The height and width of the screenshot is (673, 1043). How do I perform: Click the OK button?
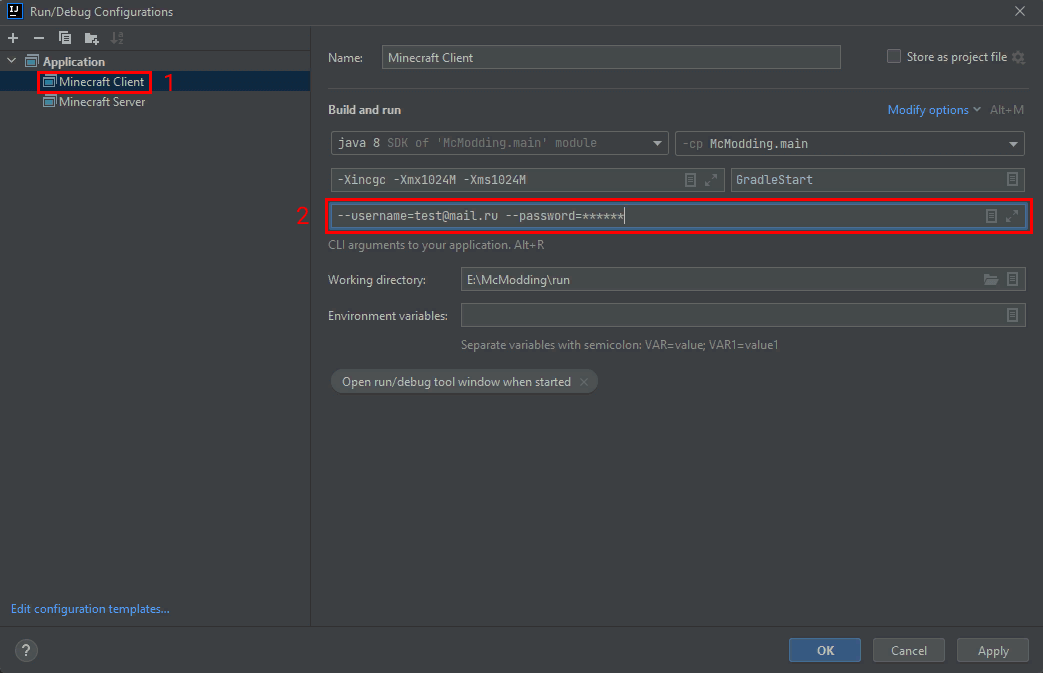(x=825, y=650)
